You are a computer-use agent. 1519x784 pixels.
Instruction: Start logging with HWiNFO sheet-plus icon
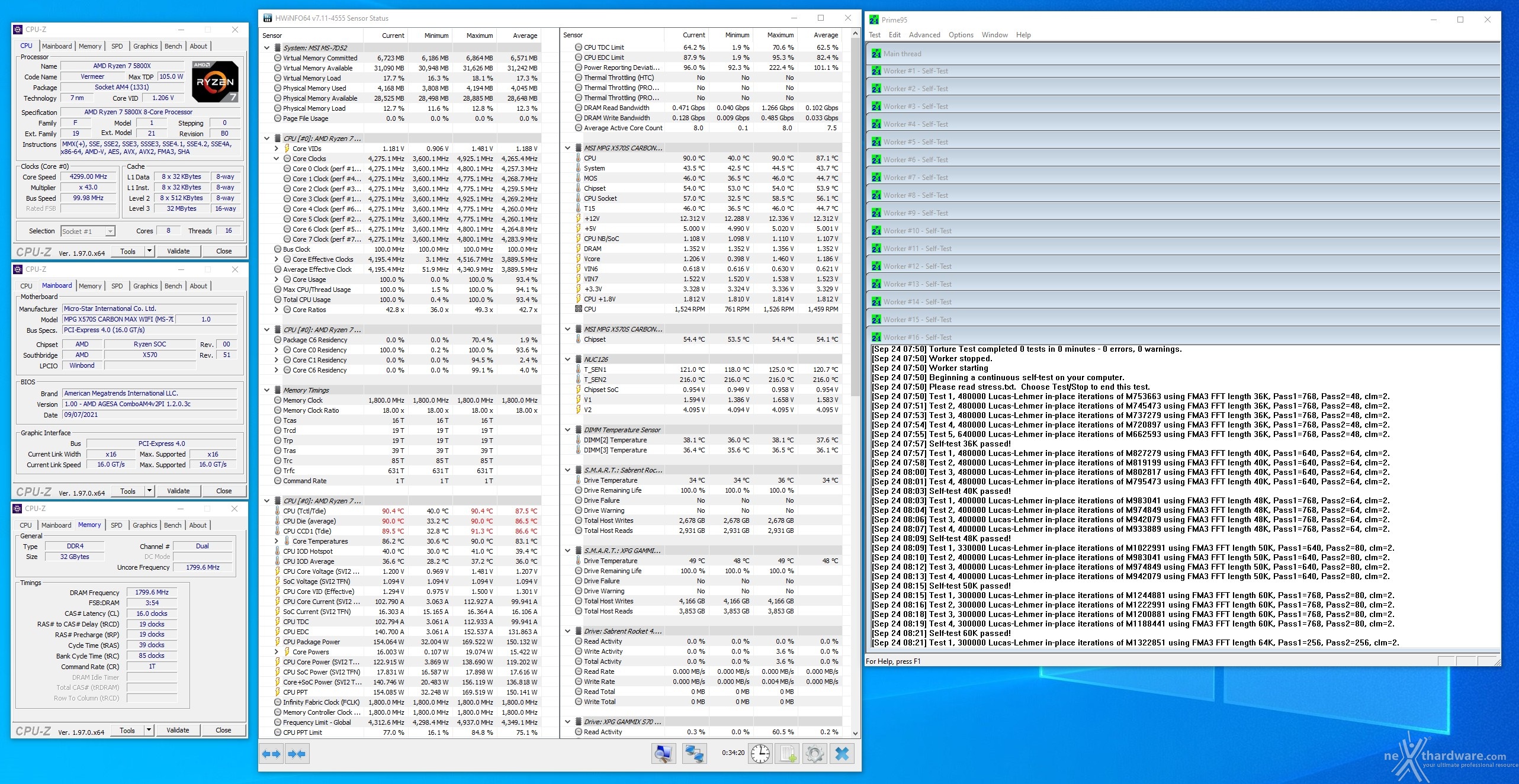pyautogui.click(x=788, y=753)
